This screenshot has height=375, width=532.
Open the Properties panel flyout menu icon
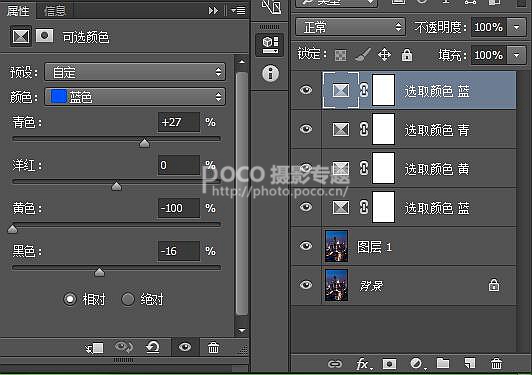click(x=238, y=11)
